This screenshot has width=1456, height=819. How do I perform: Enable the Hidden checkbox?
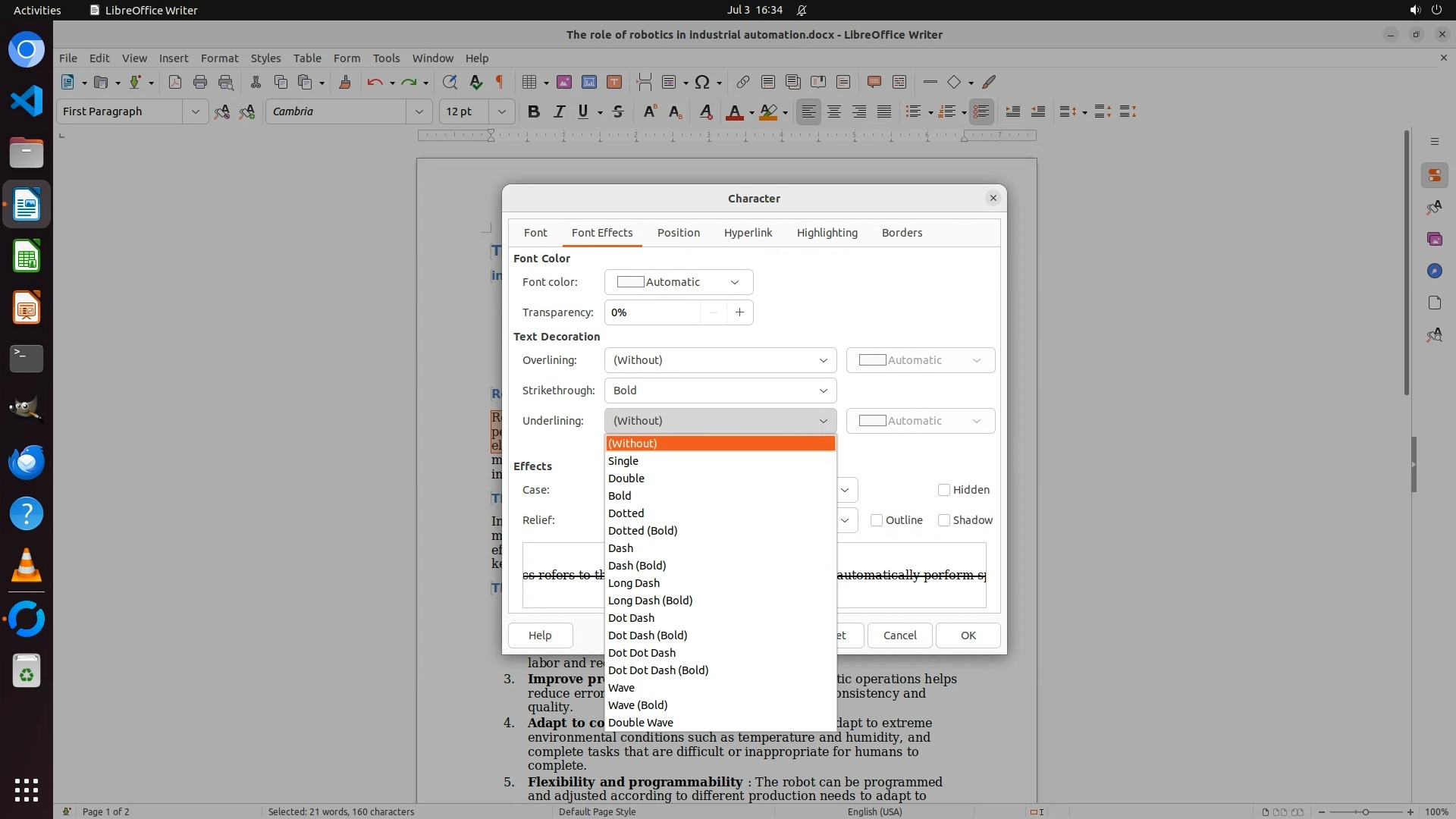coord(944,490)
